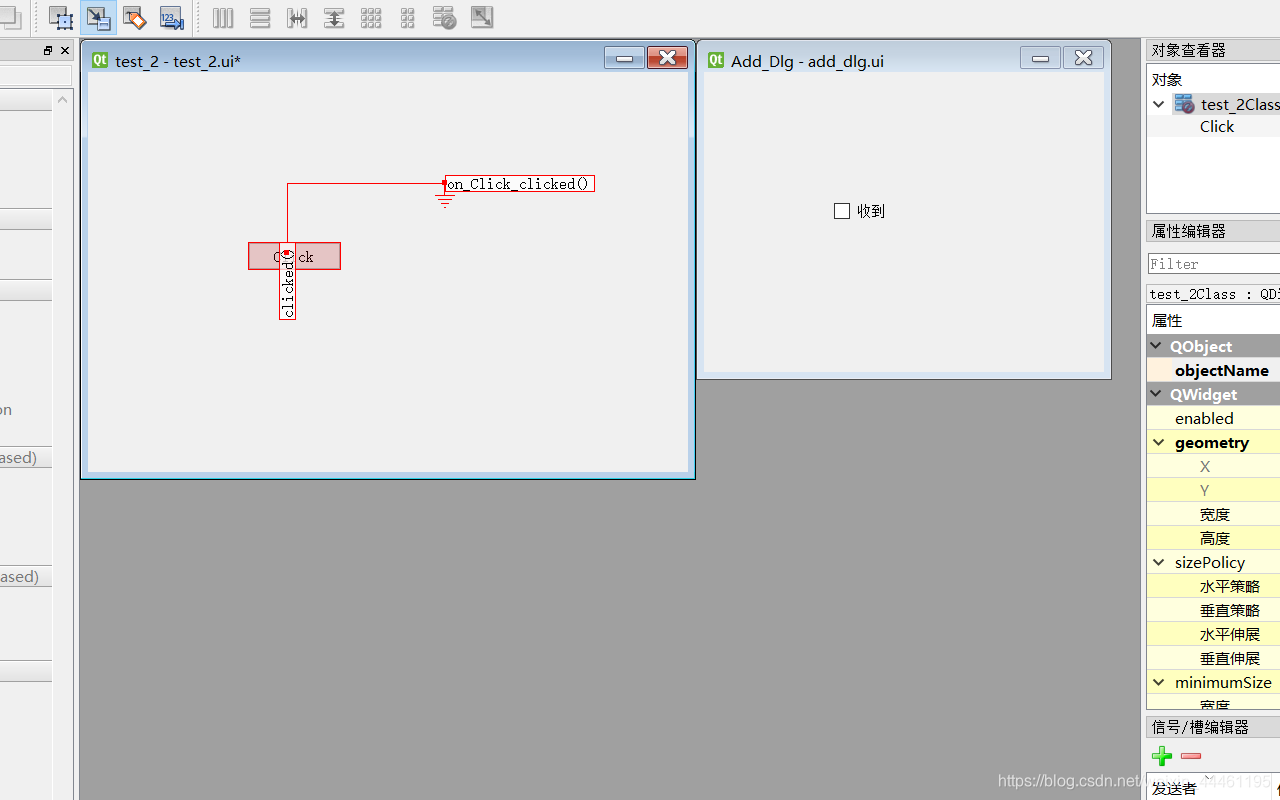
Task: Click the left panel scroll up arrow
Action: point(63,99)
